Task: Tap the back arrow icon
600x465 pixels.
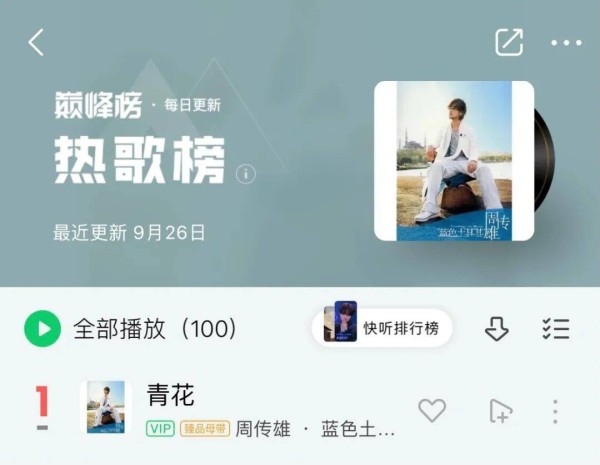Action: pos(36,42)
